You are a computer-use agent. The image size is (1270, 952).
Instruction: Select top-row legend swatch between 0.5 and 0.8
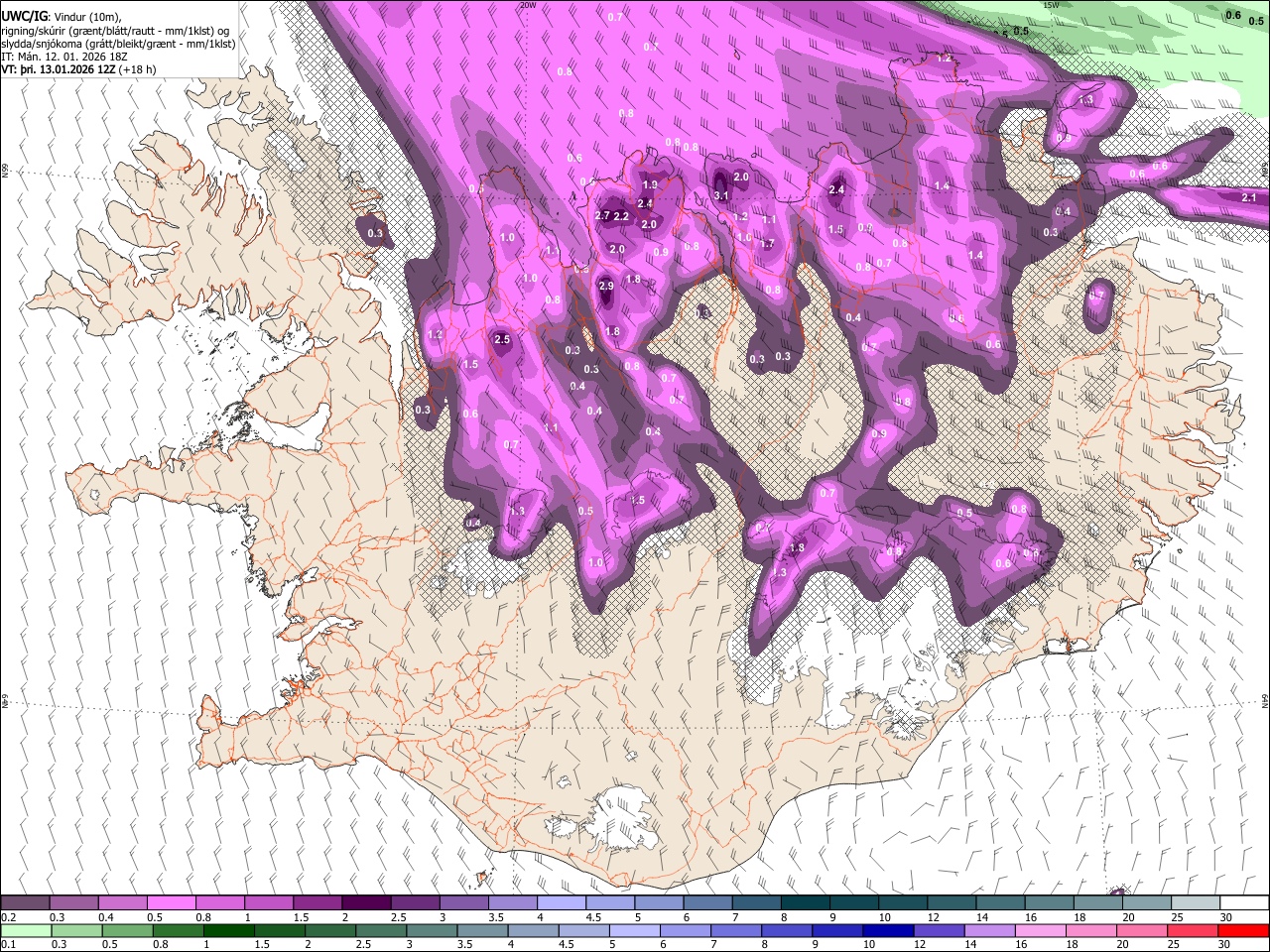(171, 903)
